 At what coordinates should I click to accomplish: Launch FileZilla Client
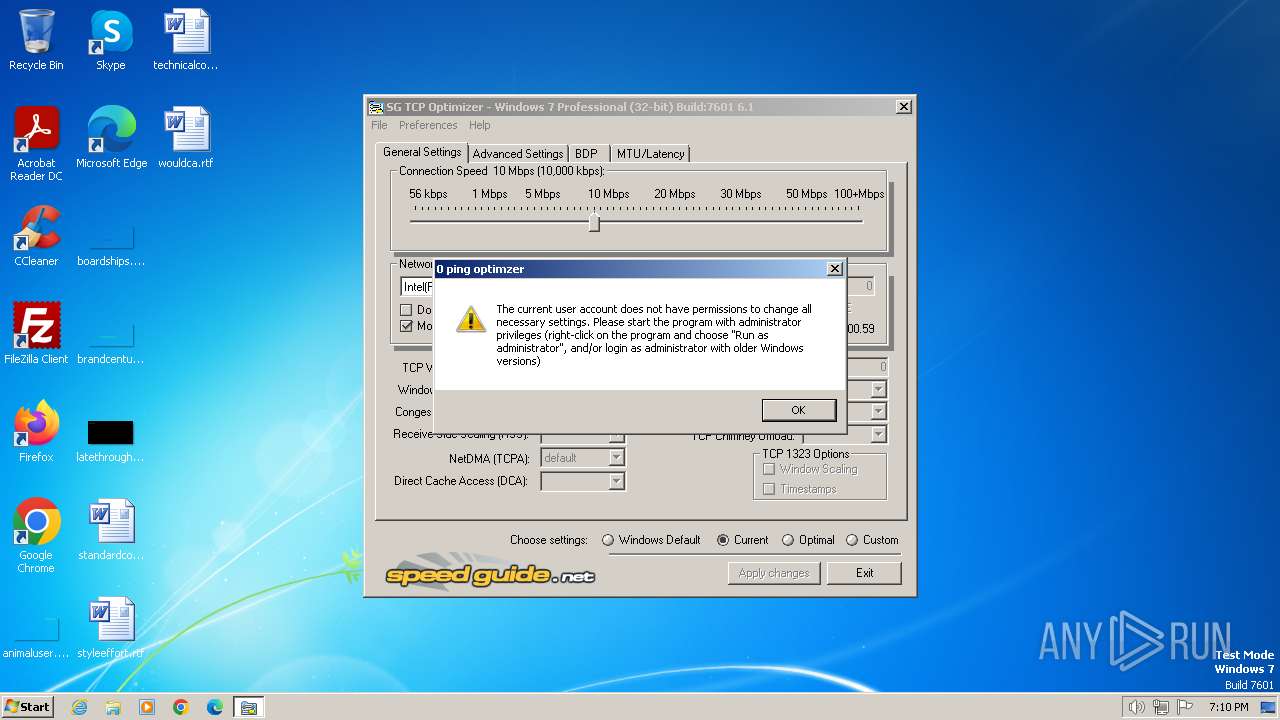tap(36, 334)
